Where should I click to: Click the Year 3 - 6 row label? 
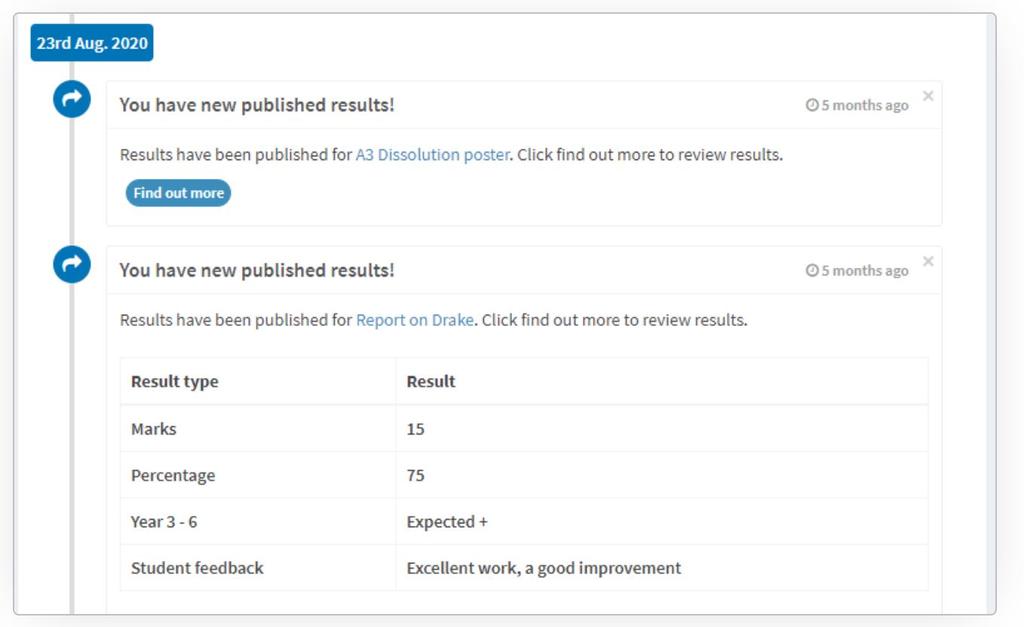click(164, 522)
